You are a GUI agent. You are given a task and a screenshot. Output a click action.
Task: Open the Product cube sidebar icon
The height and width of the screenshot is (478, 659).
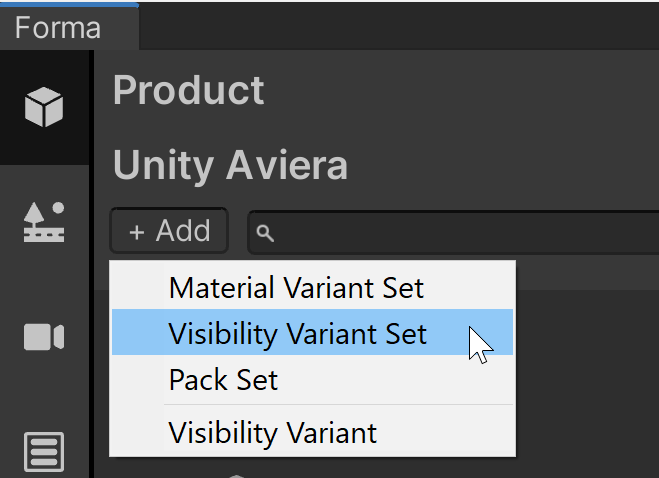pyautogui.click(x=44, y=107)
